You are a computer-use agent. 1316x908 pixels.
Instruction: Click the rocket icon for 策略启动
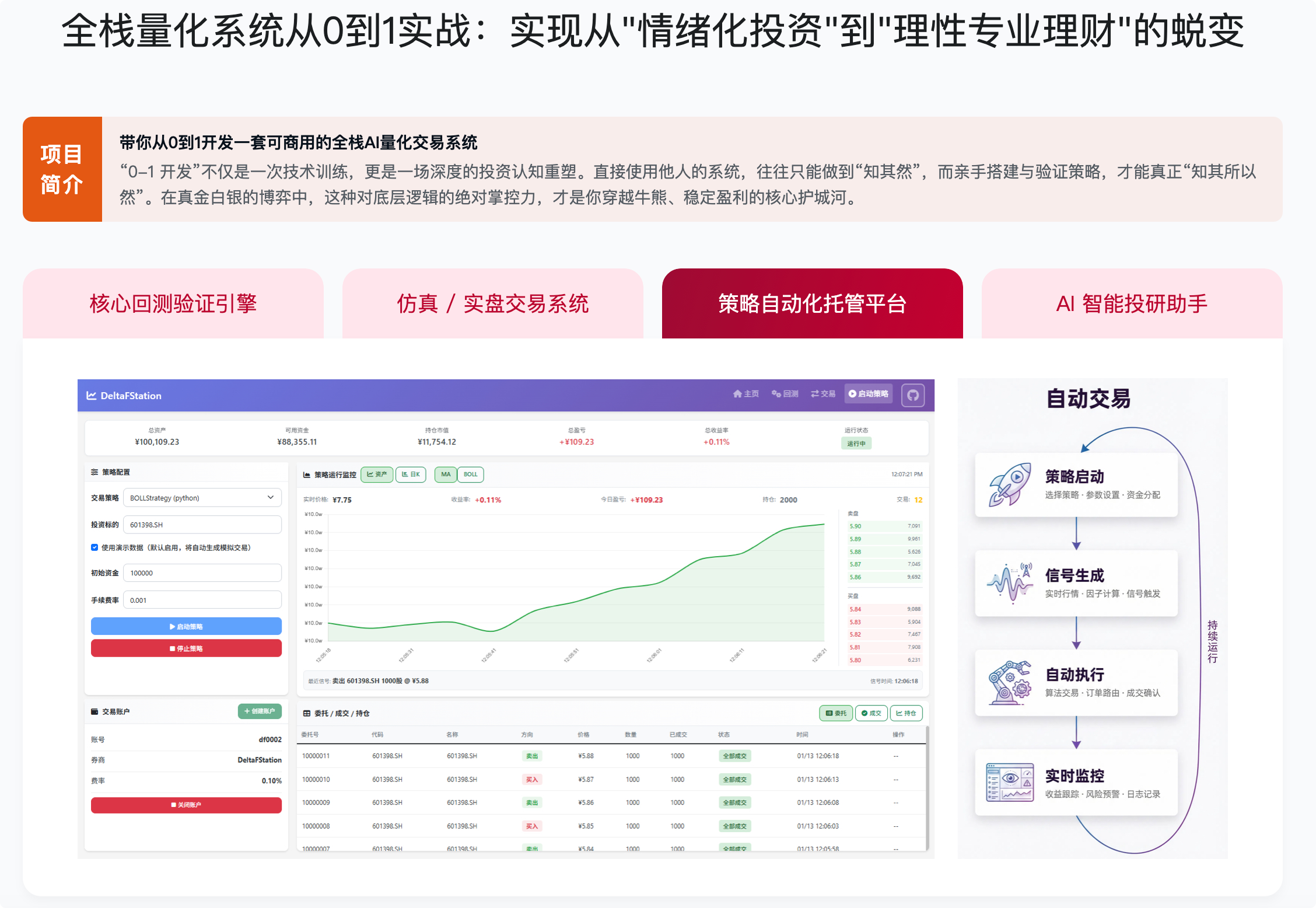pos(1010,484)
